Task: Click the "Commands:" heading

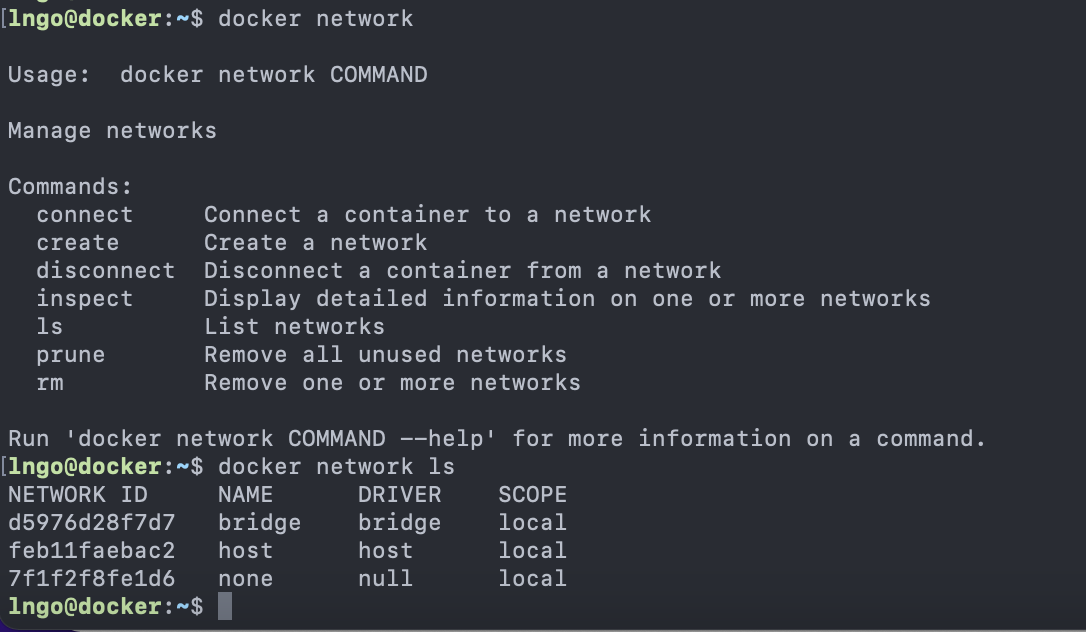Action: [70, 187]
